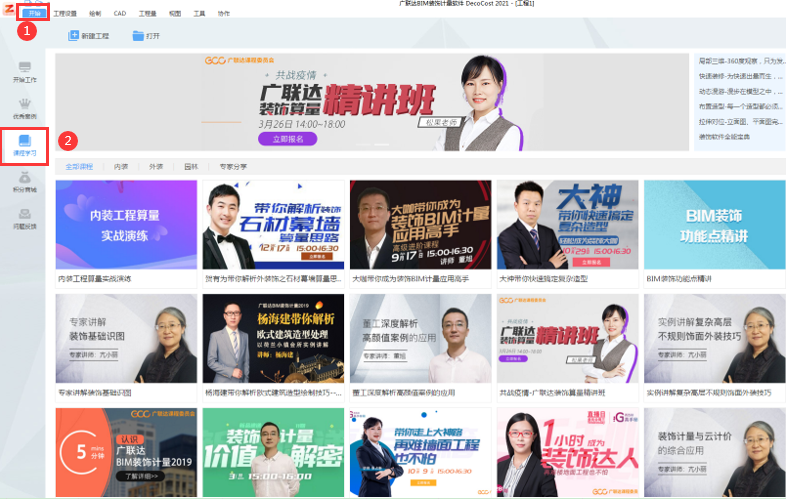786x499 pixels.
Task: Open the 工程设置 menu
Action: pyautogui.click(x=65, y=14)
